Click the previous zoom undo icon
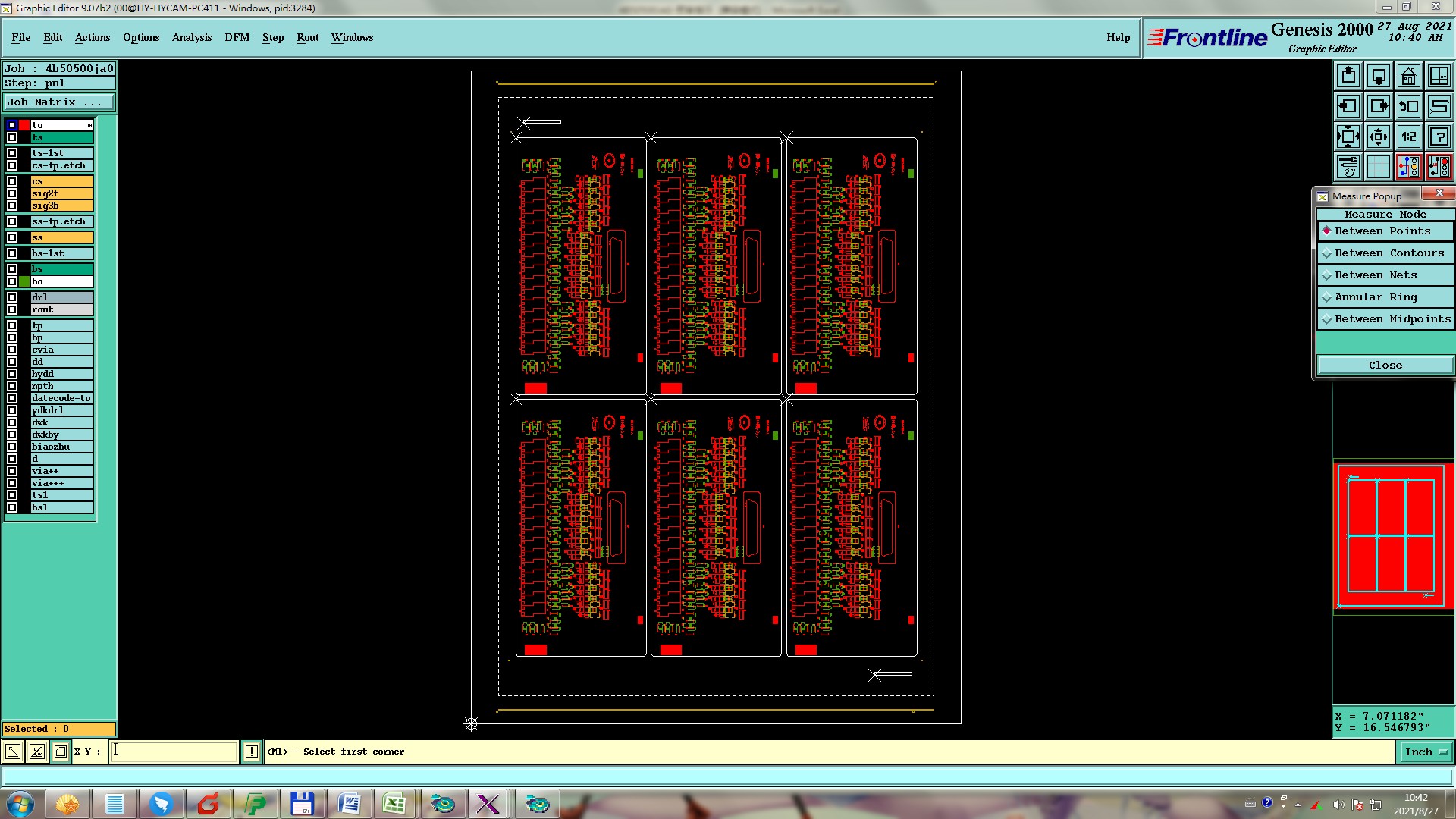This screenshot has height=819, width=1456. point(1408,106)
